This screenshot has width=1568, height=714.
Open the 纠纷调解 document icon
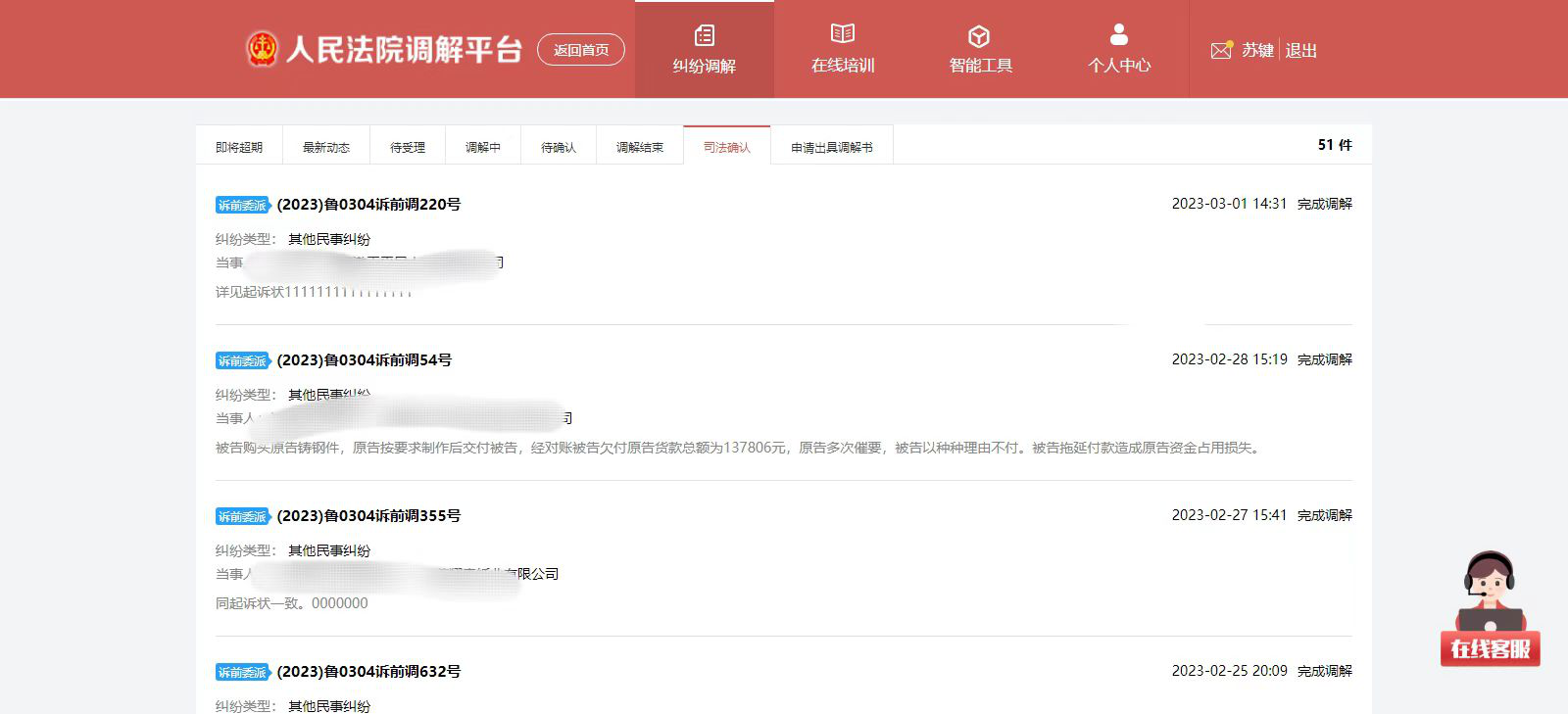click(x=704, y=36)
